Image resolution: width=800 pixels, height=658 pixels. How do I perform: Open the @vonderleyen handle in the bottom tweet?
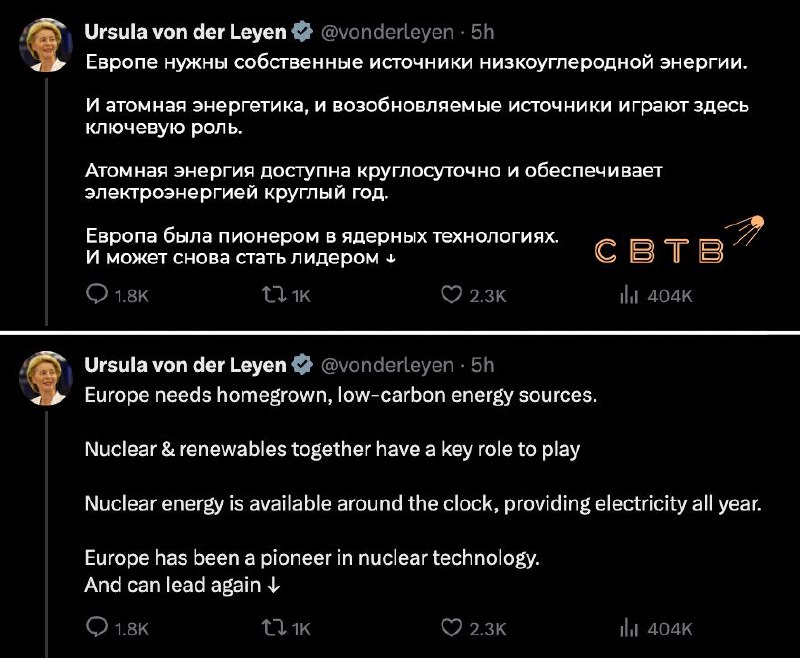pos(387,366)
